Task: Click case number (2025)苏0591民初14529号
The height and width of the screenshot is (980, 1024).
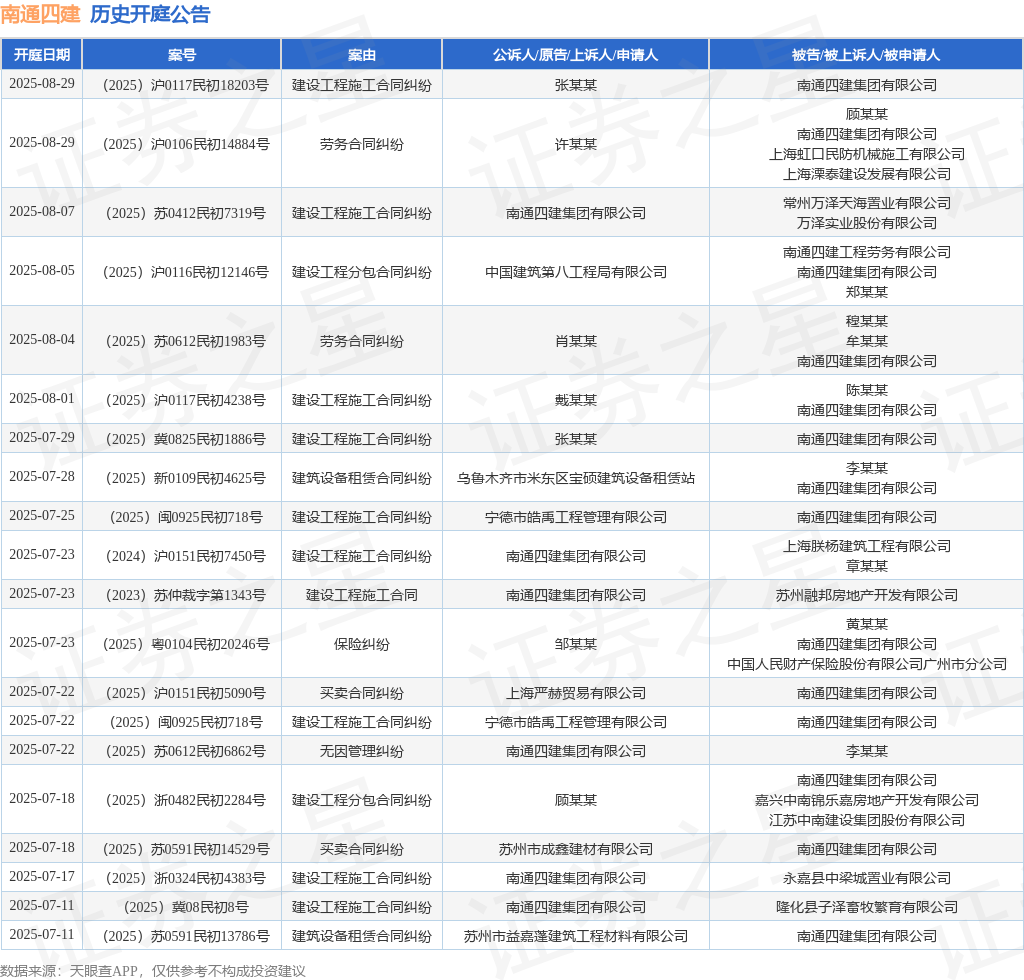Action: point(185,849)
